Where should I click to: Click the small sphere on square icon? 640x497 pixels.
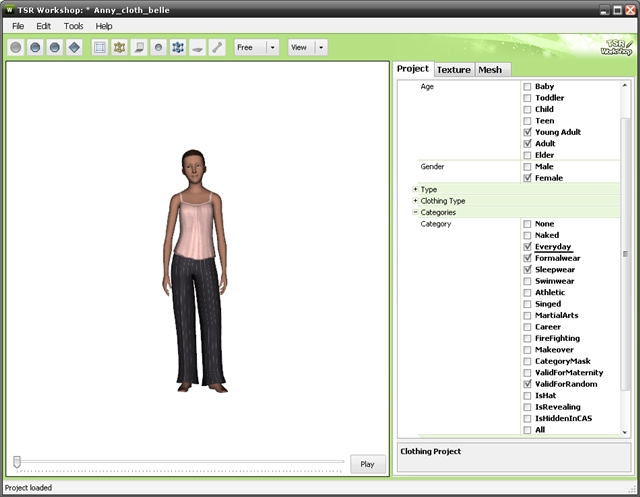click(x=158, y=47)
